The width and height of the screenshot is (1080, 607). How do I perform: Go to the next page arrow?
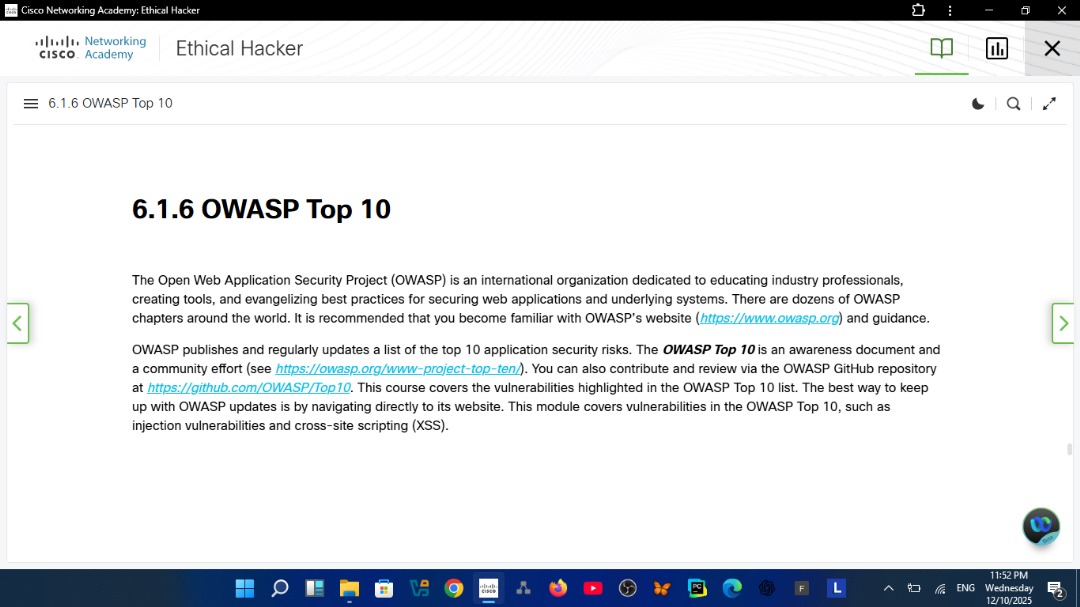(1063, 323)
